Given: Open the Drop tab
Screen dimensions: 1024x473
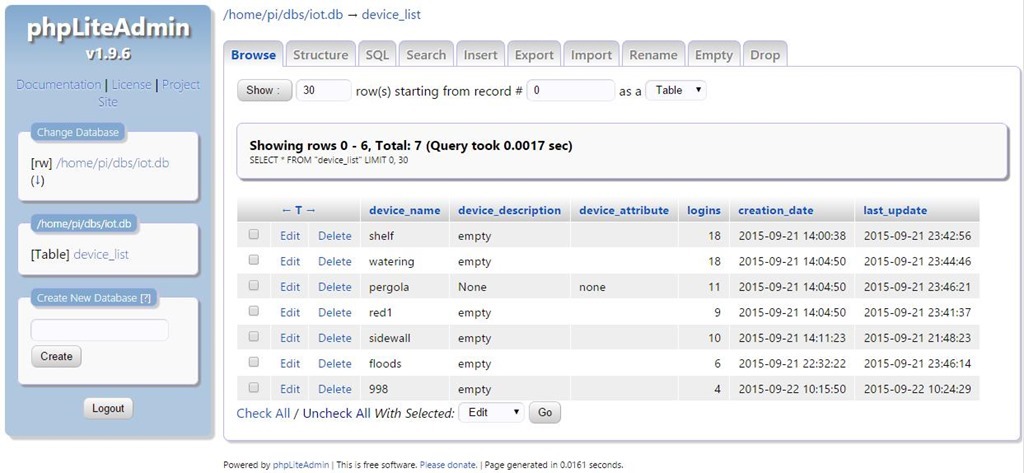Looking at the screenshot, I should point(765,55).
